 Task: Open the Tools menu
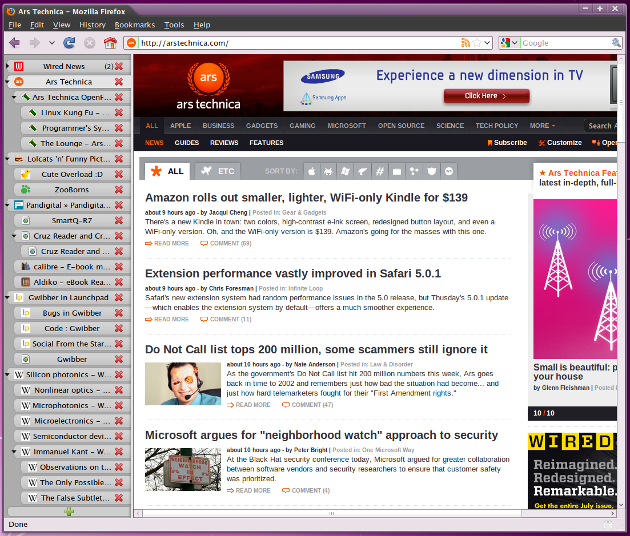pos(174,25)
